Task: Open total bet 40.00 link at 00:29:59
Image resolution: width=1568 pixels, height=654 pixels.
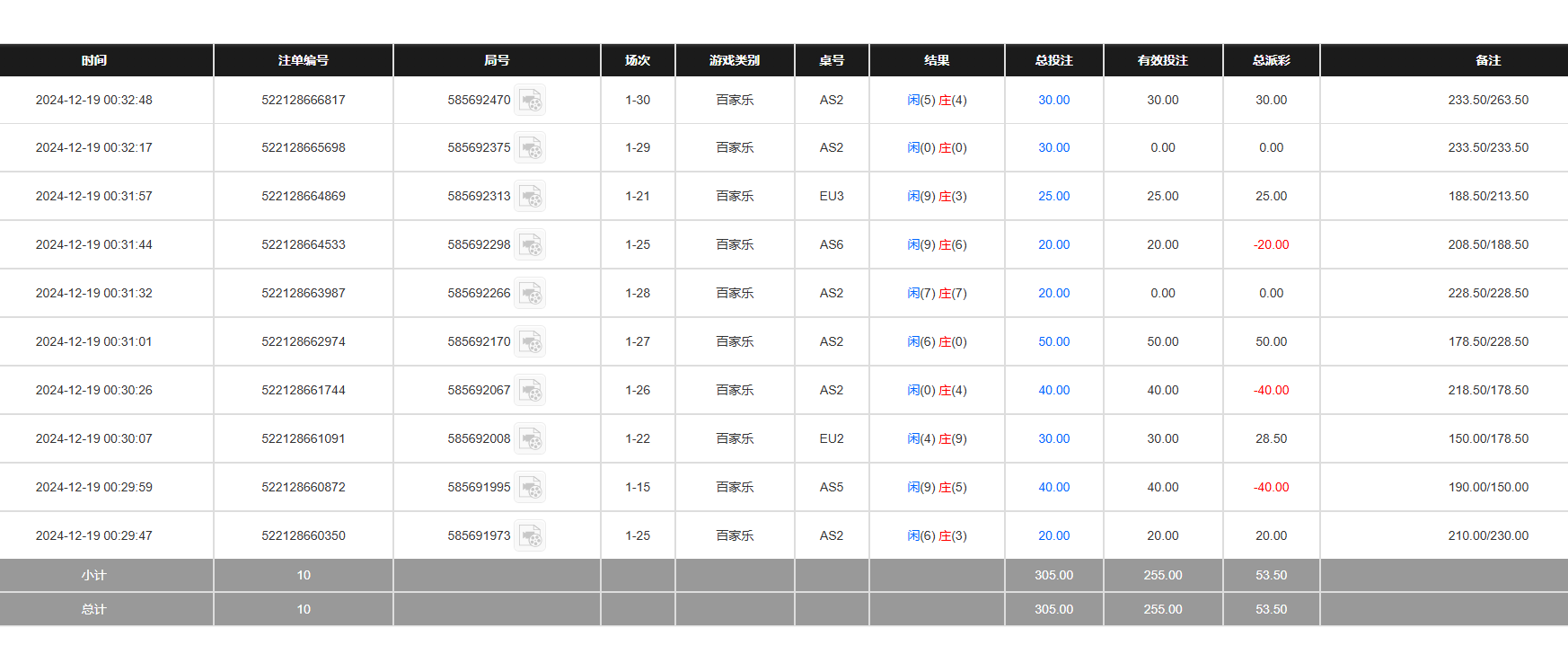Action: point(1053,488)
